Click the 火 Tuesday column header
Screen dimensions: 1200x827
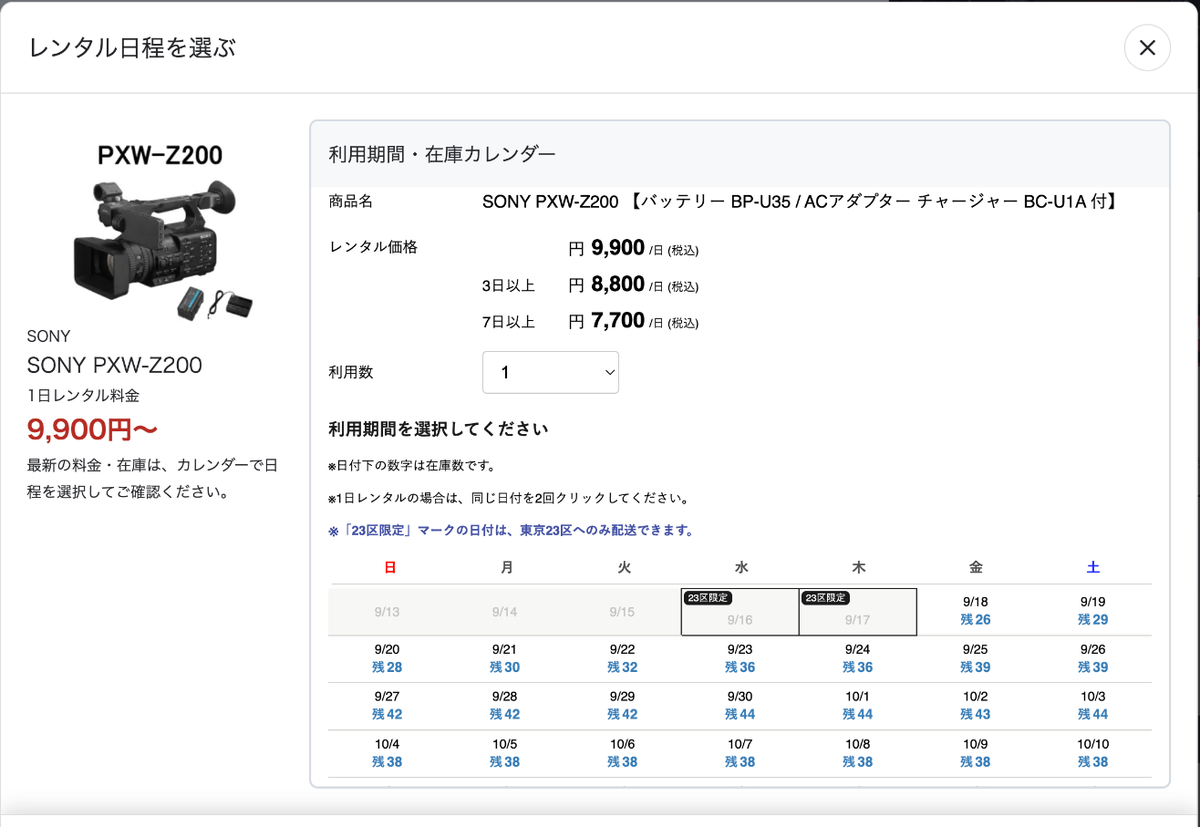(x=624, y=567)
